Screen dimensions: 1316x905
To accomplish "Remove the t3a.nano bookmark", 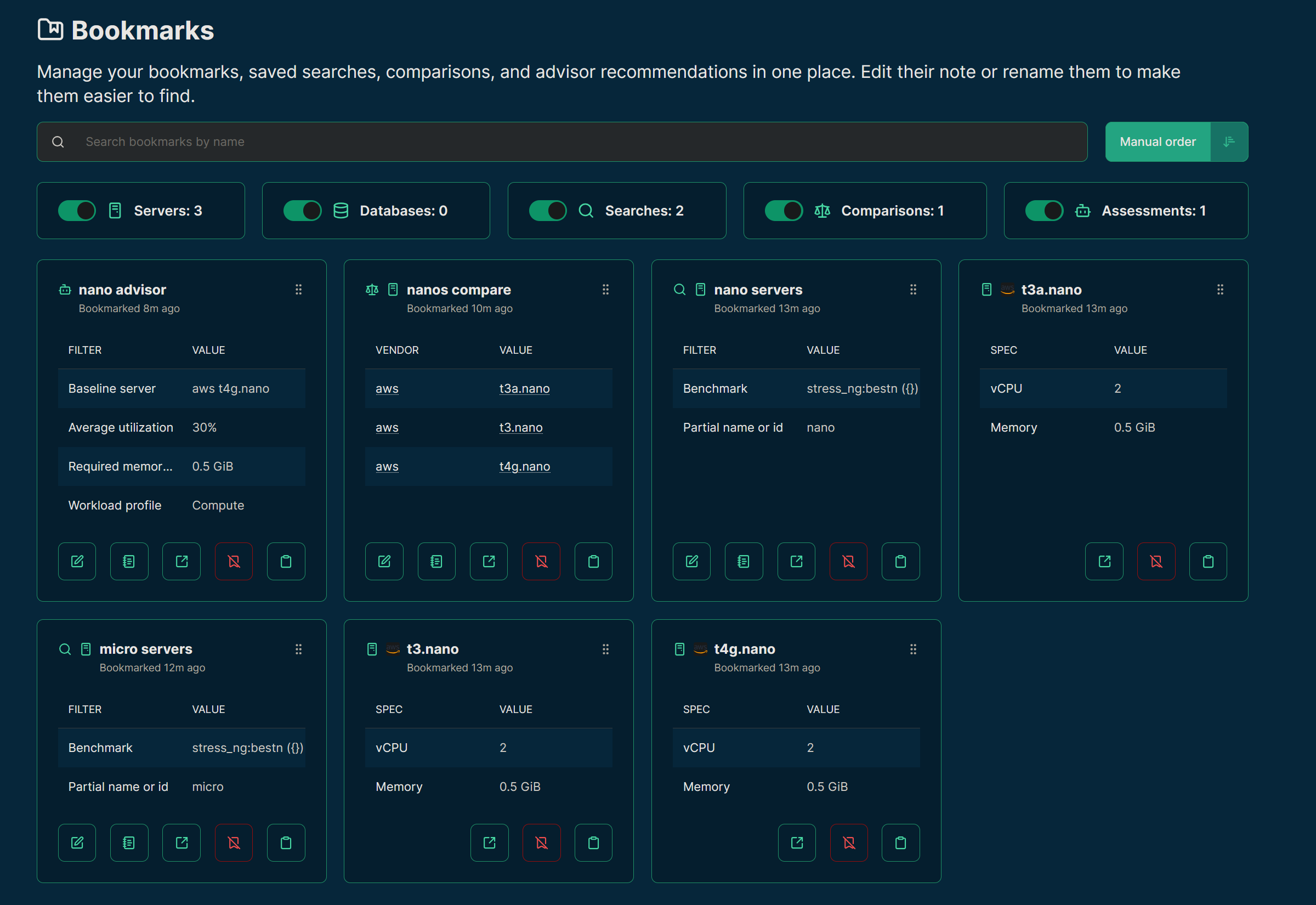I will [x=1156, y=561].
